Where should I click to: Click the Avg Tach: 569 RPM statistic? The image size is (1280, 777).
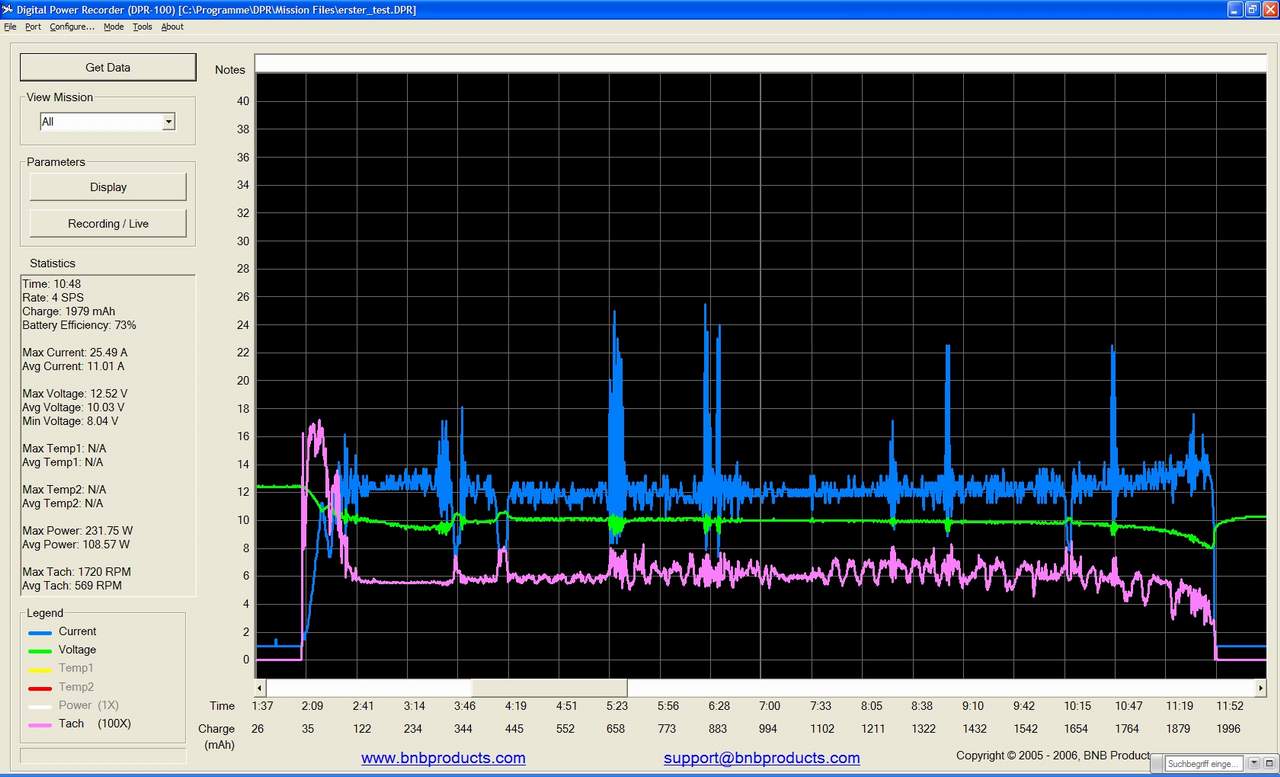(x=71, y=586)
